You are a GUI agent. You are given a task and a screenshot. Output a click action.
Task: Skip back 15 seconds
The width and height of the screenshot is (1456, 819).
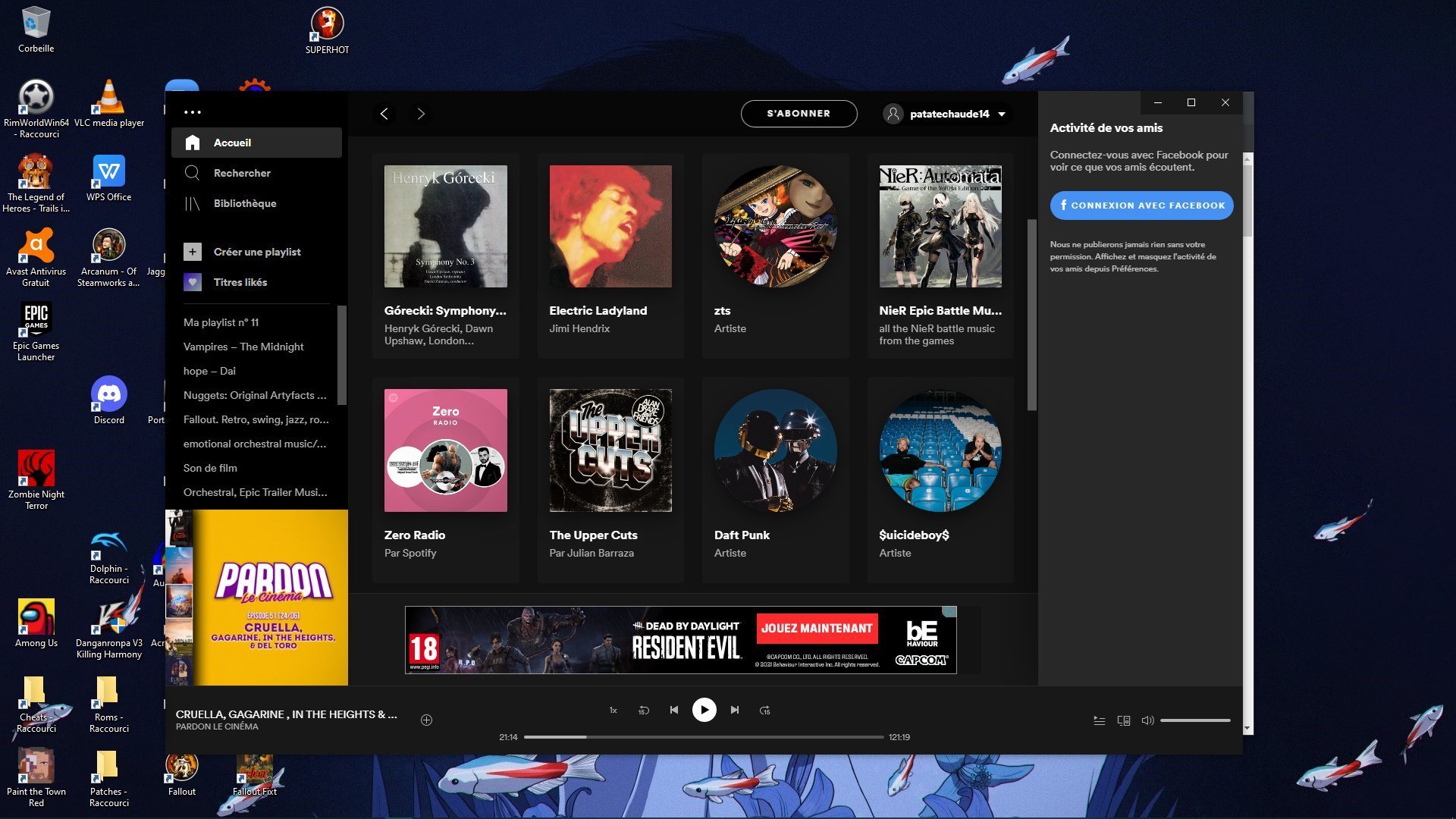tap(644, 711)
